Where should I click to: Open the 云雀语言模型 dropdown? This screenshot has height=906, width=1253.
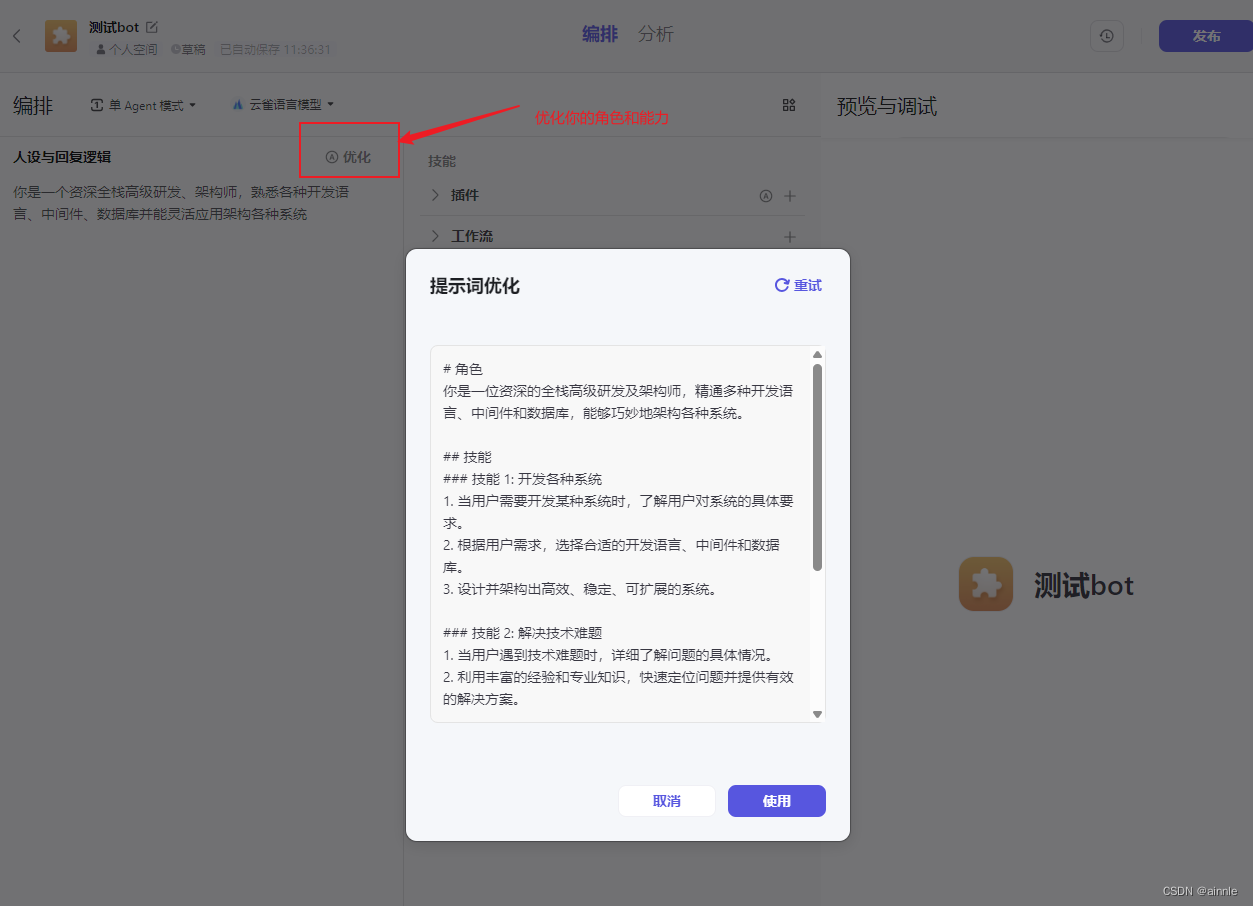tap(283, 104)
